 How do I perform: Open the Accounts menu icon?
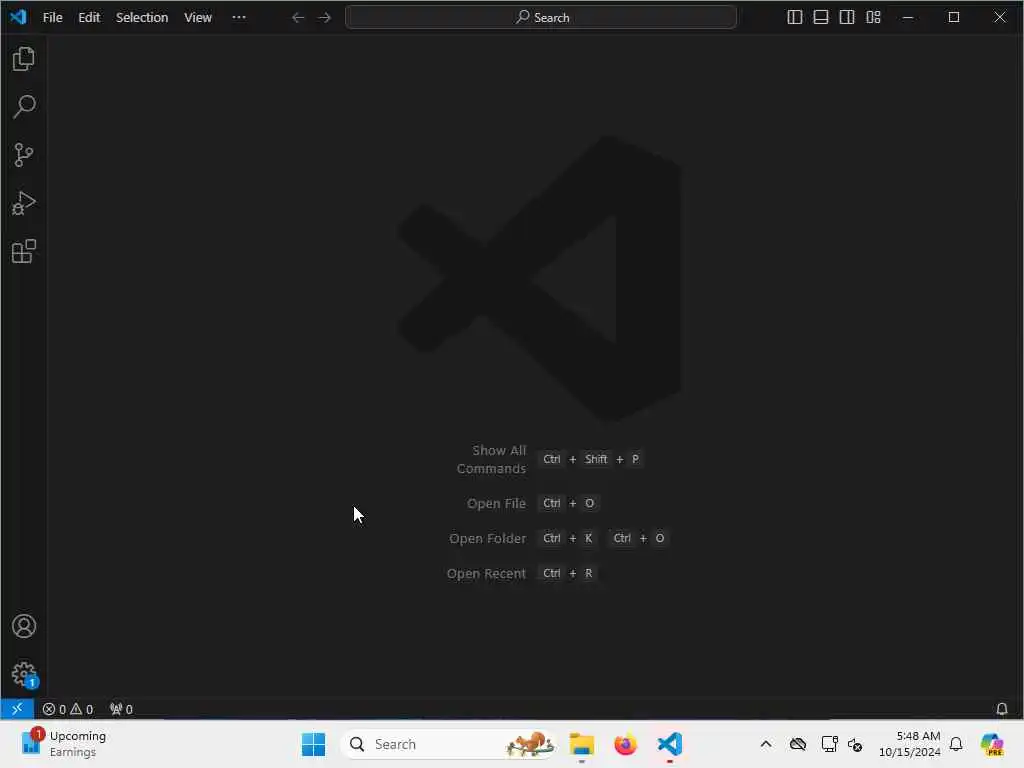tap(24, 626)
